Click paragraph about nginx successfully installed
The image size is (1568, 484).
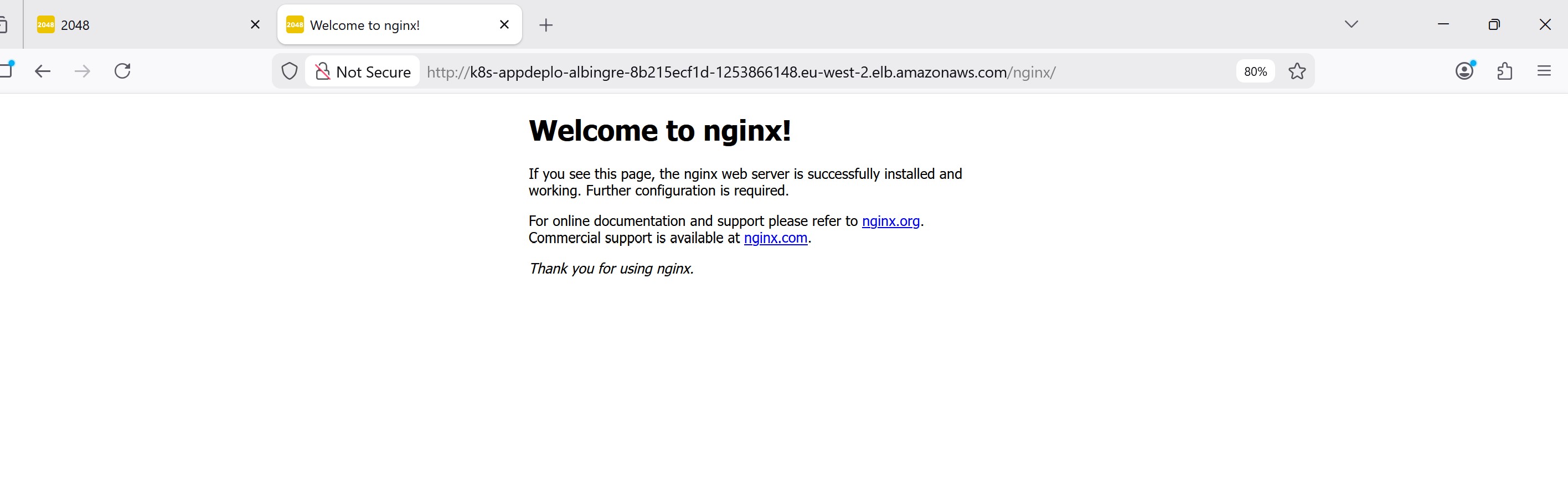tap(745, 182)
